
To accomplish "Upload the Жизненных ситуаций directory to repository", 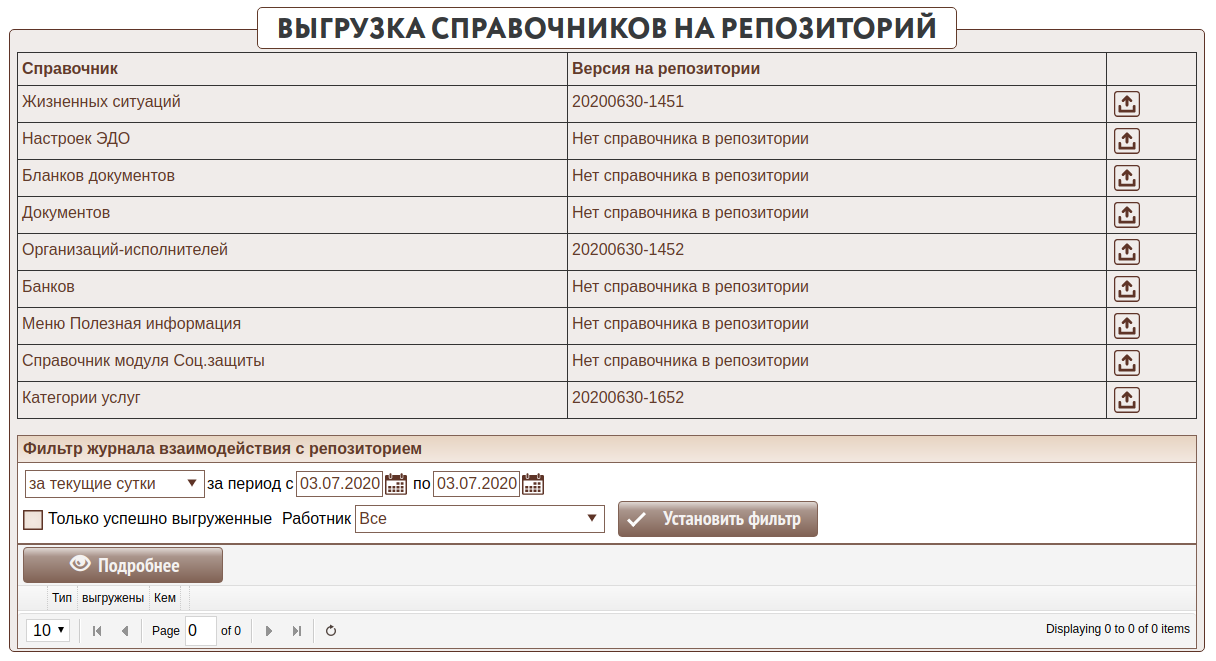I will click(1127, 104).
